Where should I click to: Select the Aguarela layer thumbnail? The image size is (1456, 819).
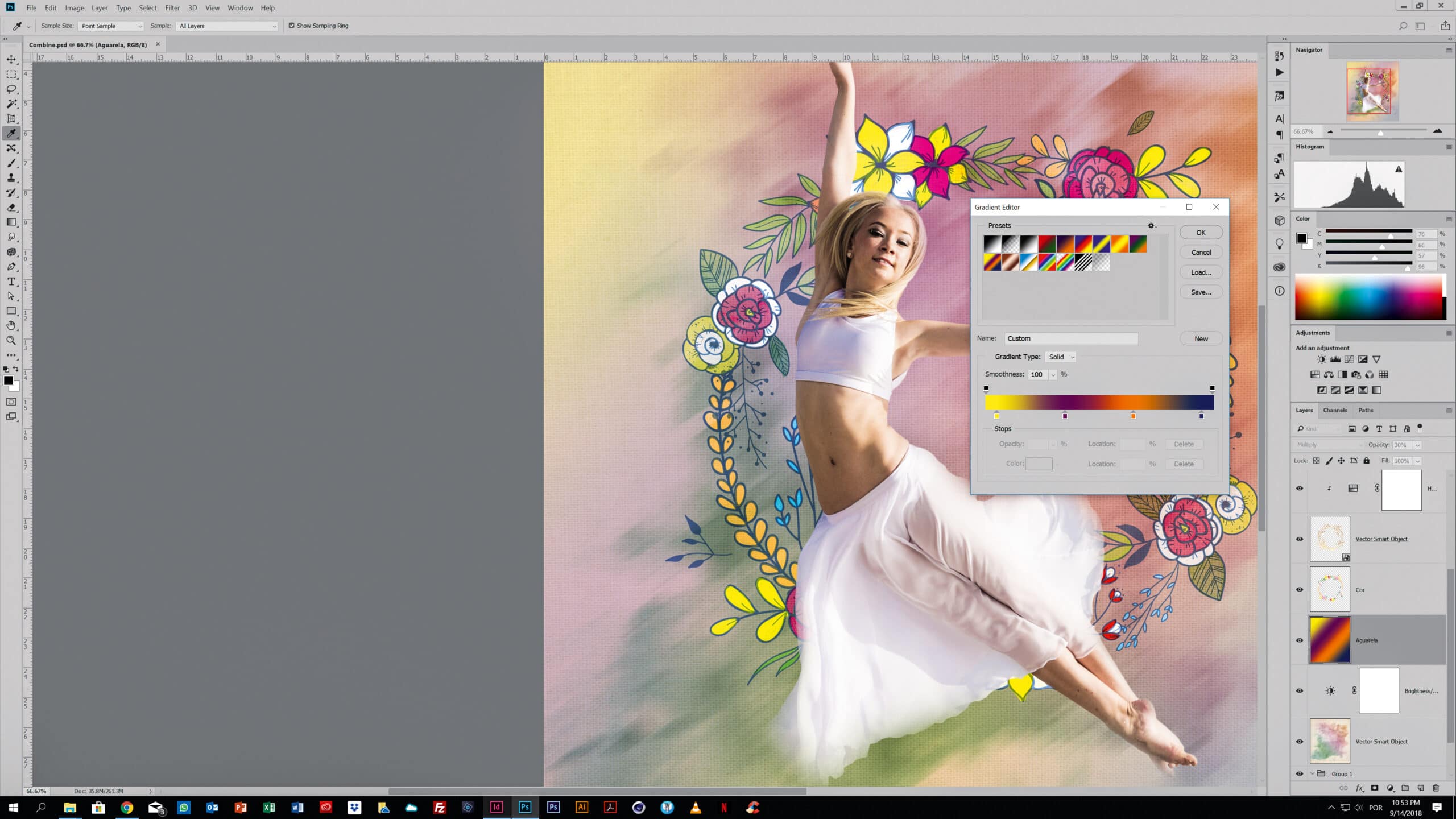click(x=1330, y=640)
